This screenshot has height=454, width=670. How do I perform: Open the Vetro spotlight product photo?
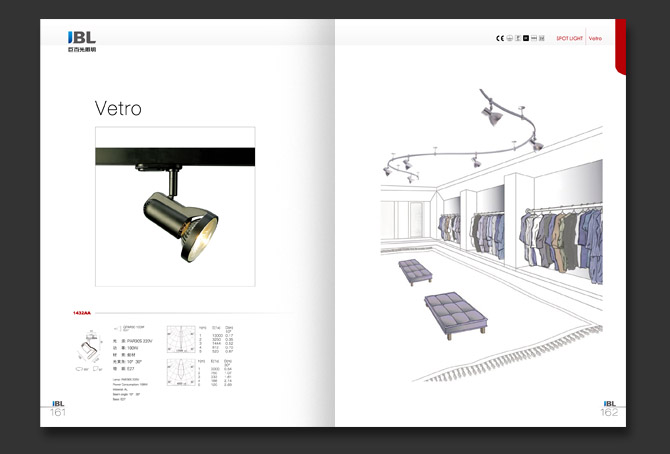click(x=174, y=204)
